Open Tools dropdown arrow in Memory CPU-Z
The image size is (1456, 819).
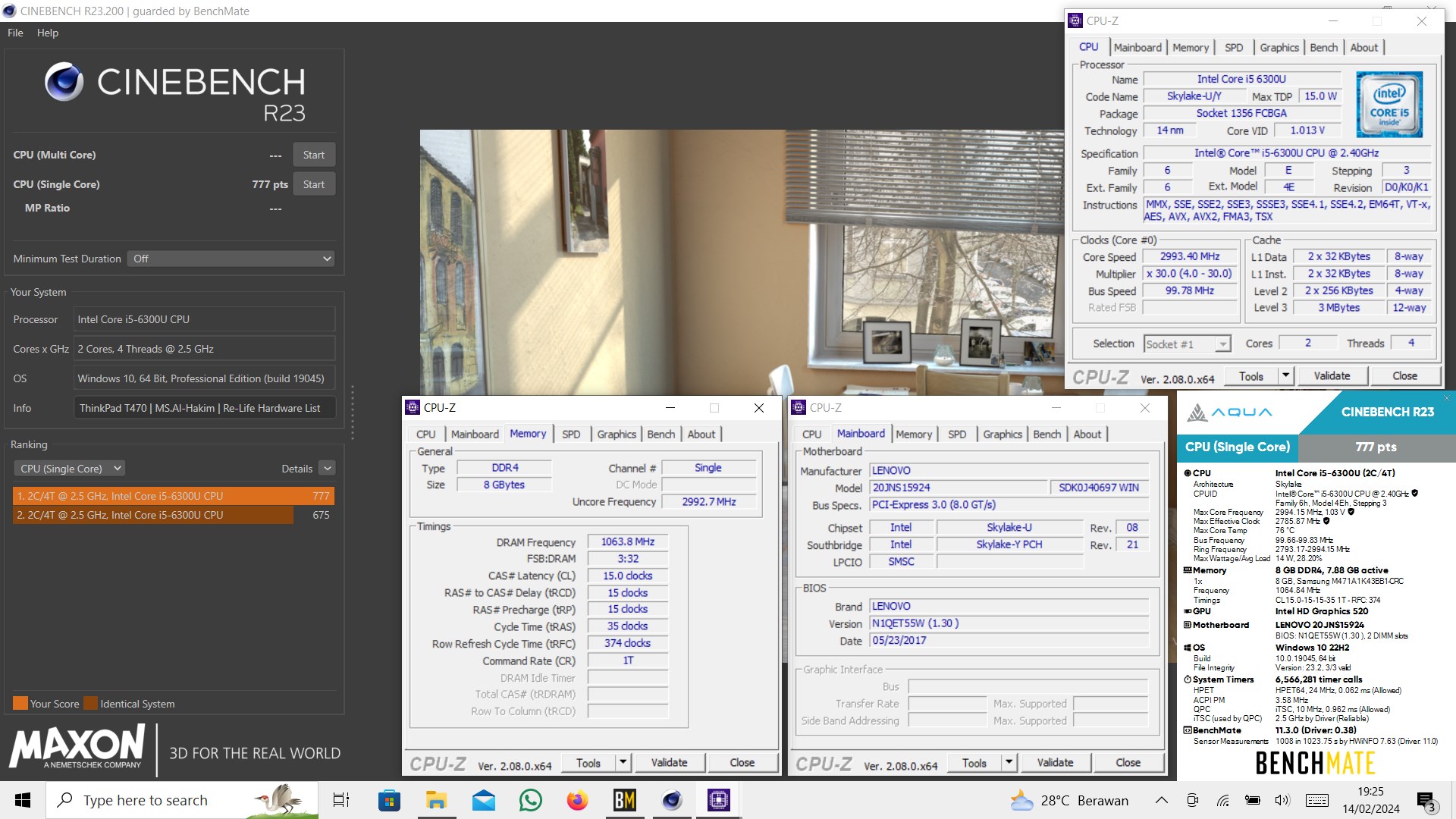(623, 763)
